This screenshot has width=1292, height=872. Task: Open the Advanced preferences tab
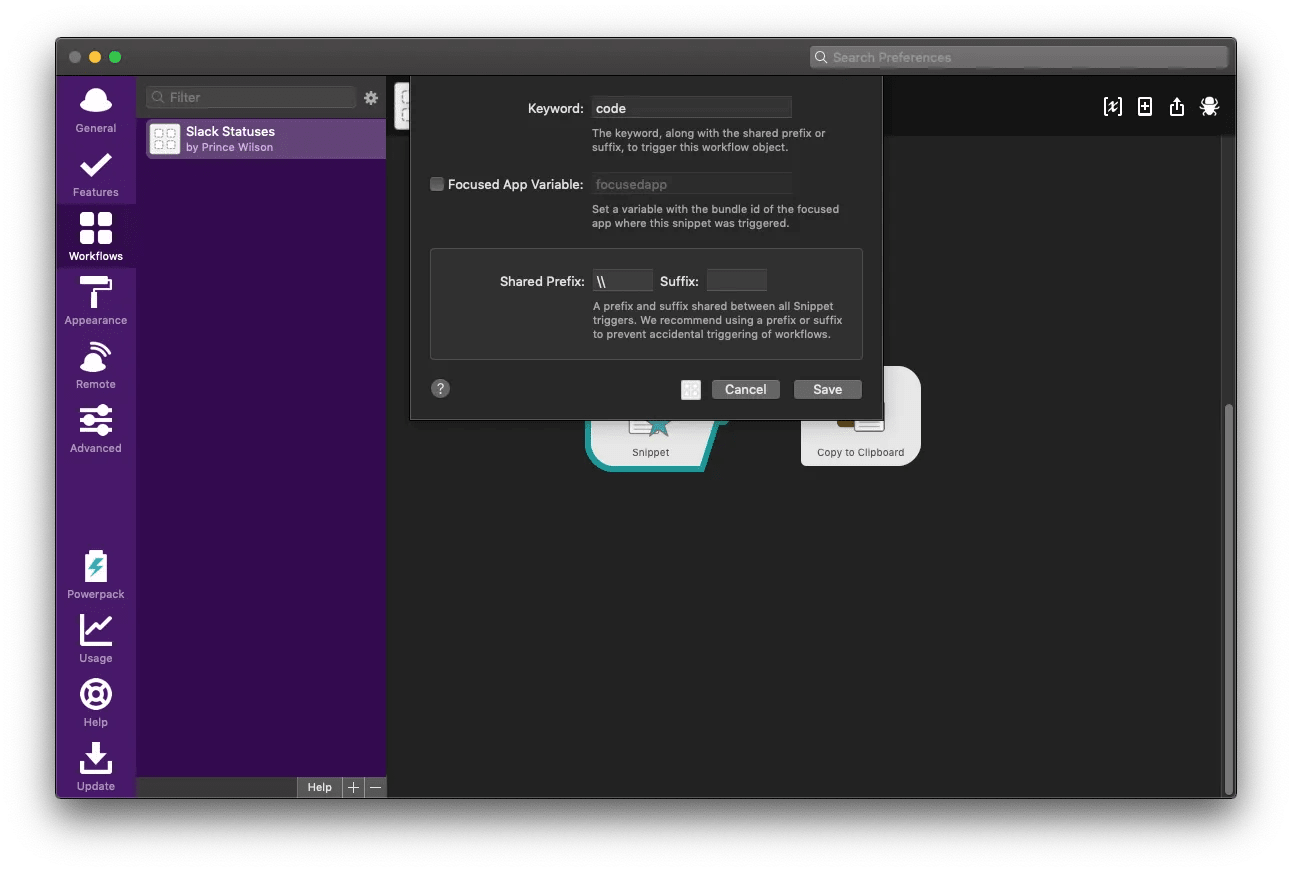pyautogui.click(x=95, y=428)
